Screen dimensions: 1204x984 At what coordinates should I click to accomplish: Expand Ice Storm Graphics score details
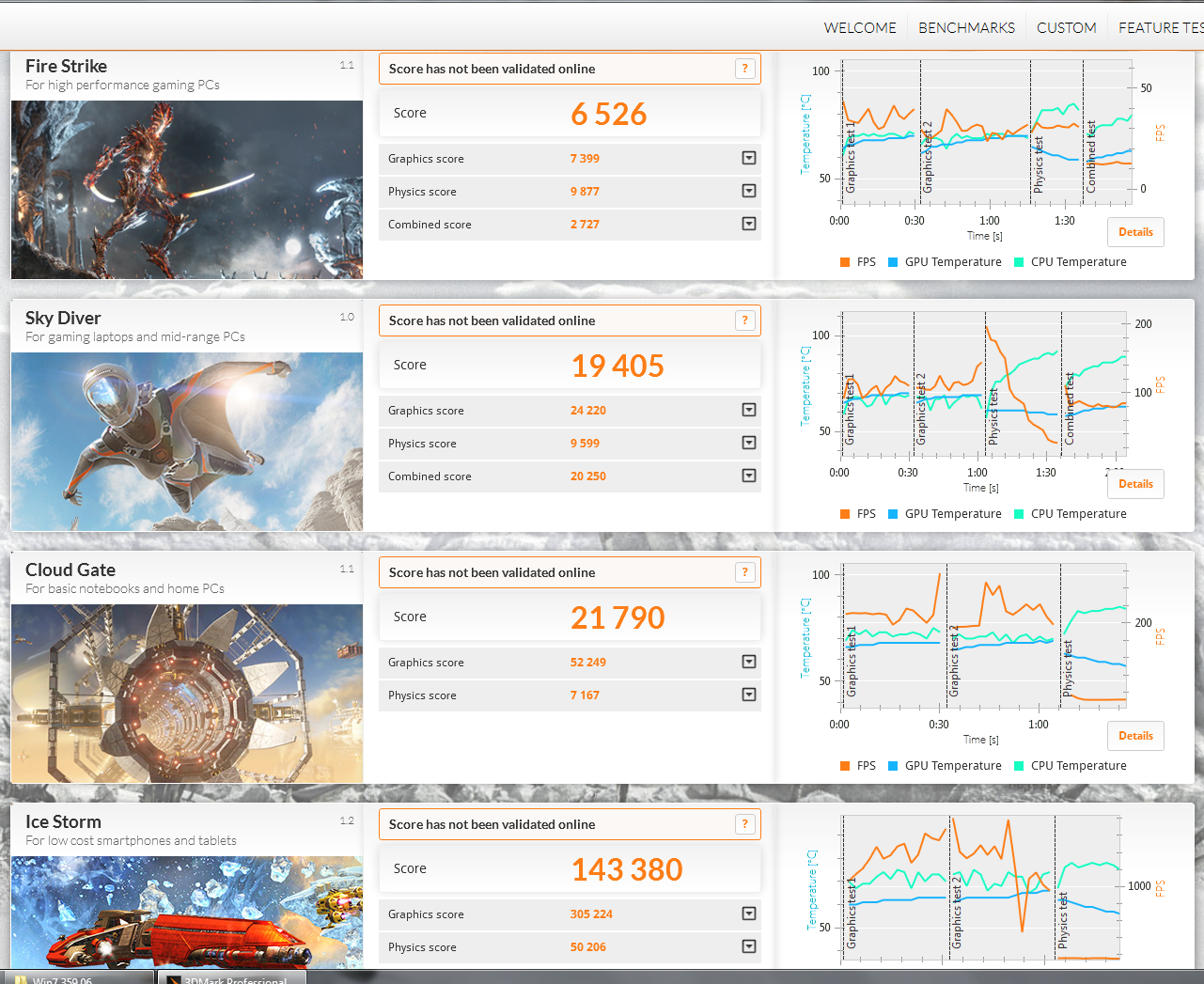coord(749,914)
